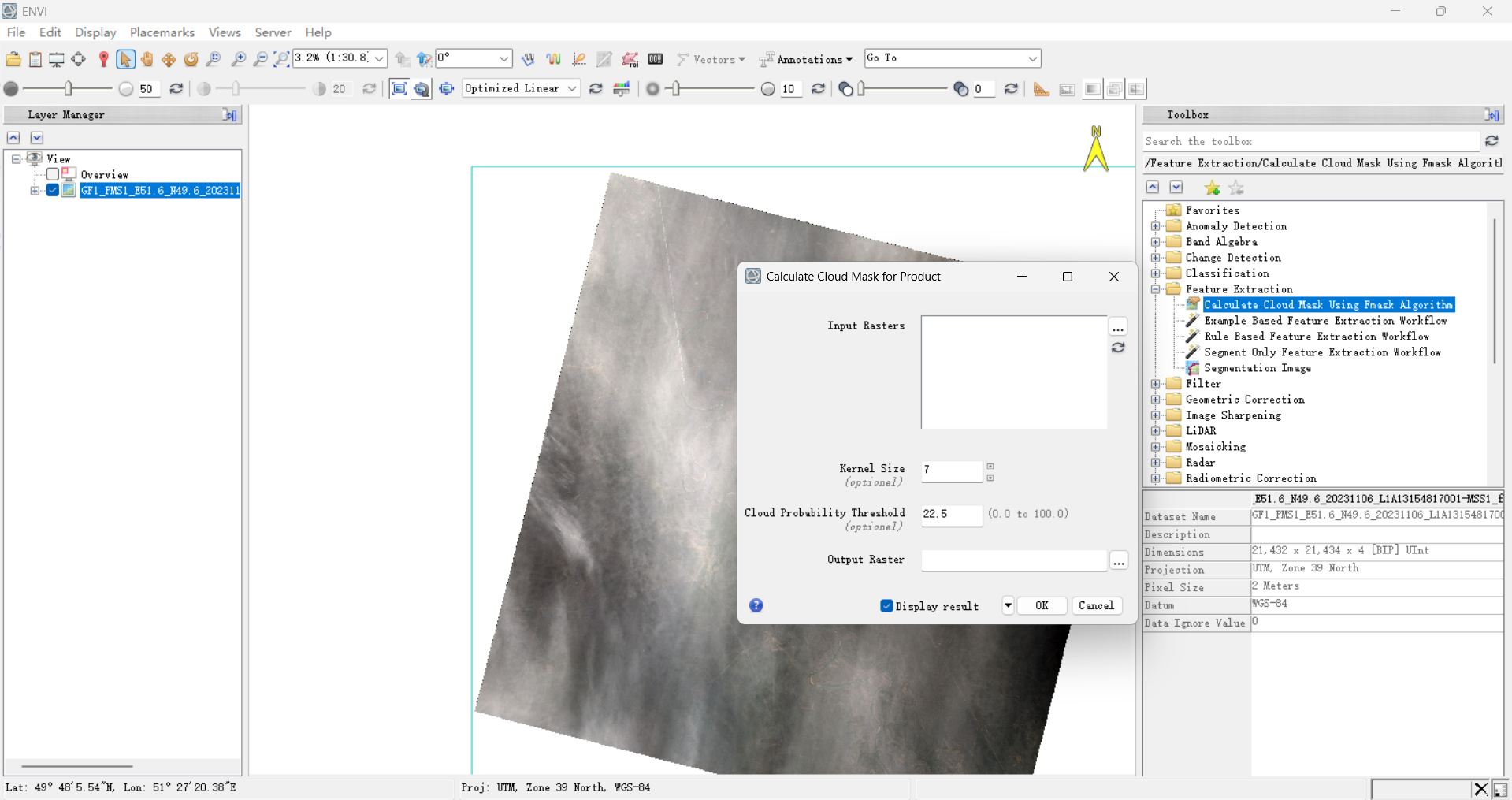Click refresh icon beside Input Rasters list
This screenshot has width=1512, height=800.
click(1118, 348)
